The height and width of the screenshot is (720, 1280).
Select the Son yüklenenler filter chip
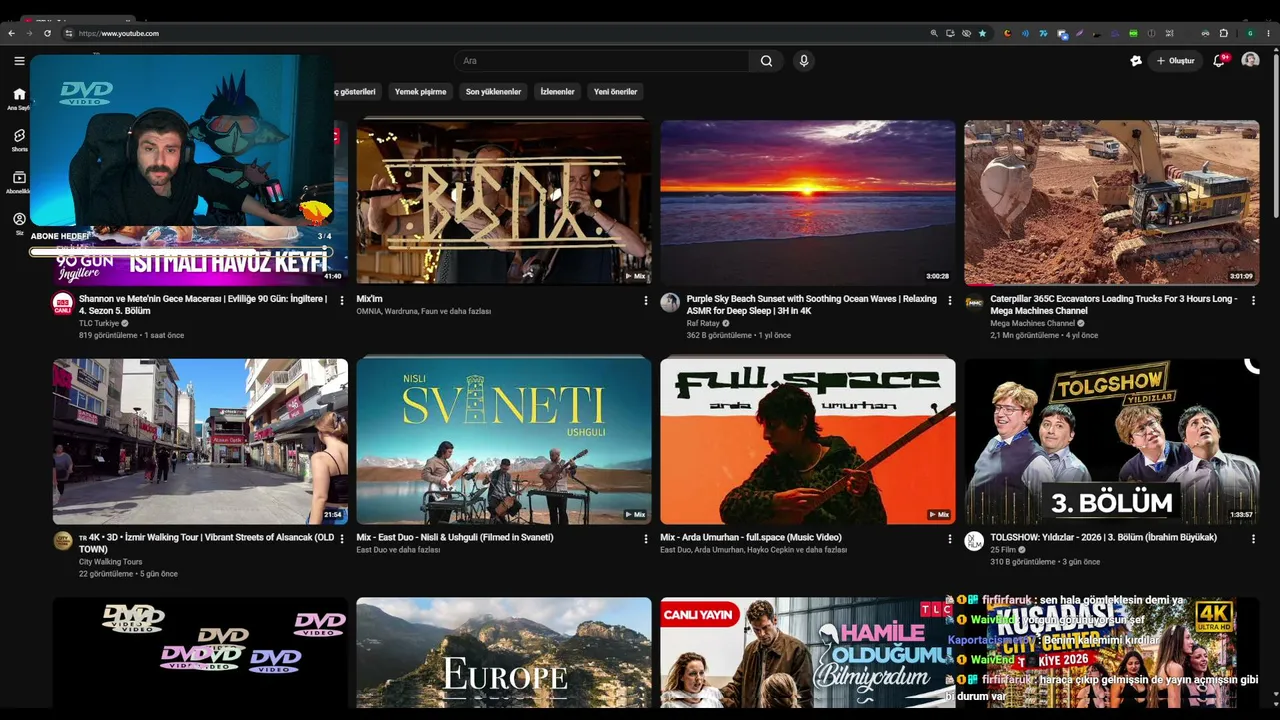(493, 92)
